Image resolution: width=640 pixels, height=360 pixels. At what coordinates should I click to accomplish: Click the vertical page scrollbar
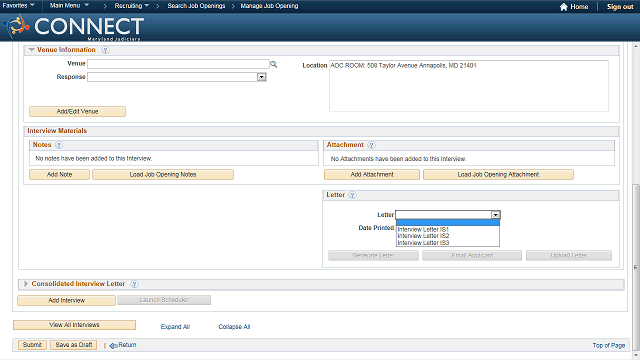(x=636, y=267)
